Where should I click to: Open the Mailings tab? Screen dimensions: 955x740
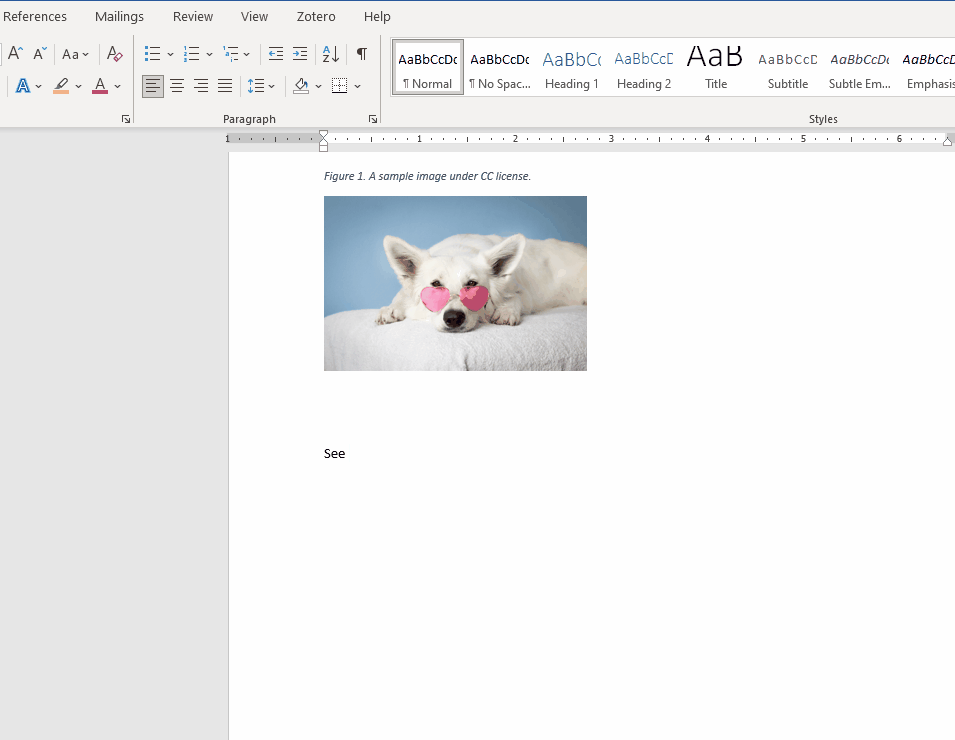click(x=119, y=16)
